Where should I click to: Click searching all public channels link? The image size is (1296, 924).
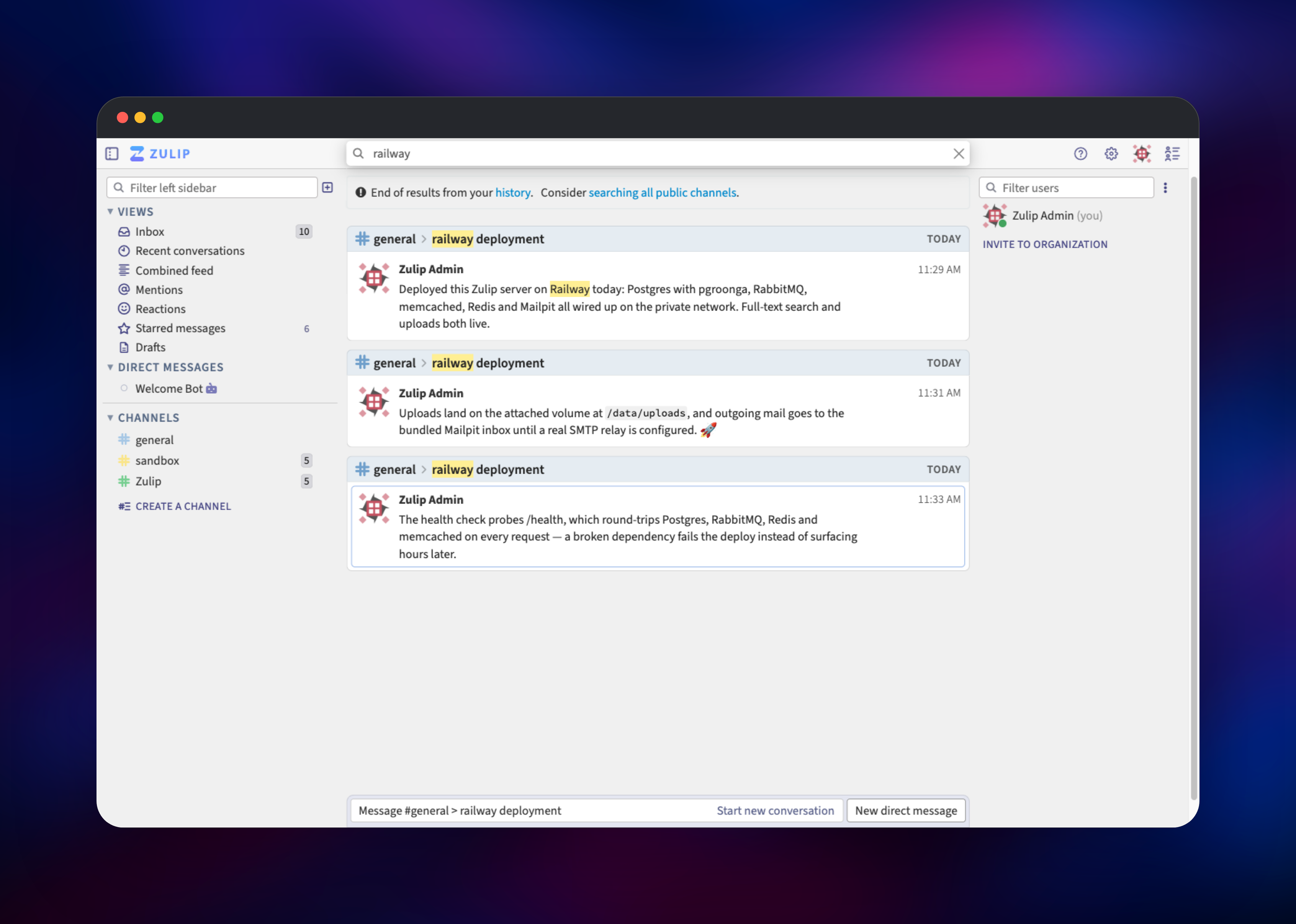point(662,192)
